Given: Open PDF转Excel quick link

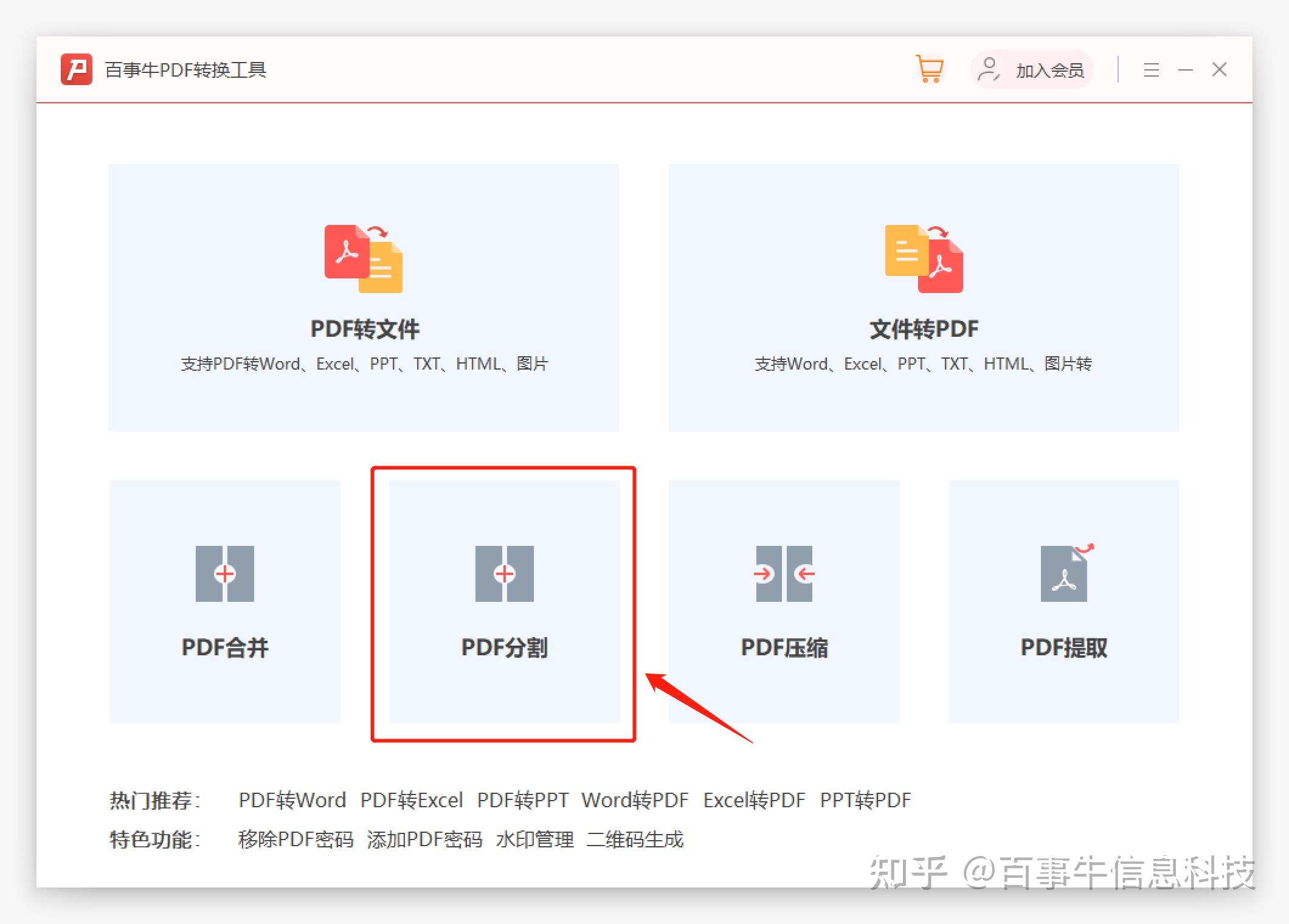Looking at the screenshot, I should click(x=412, y=800).
